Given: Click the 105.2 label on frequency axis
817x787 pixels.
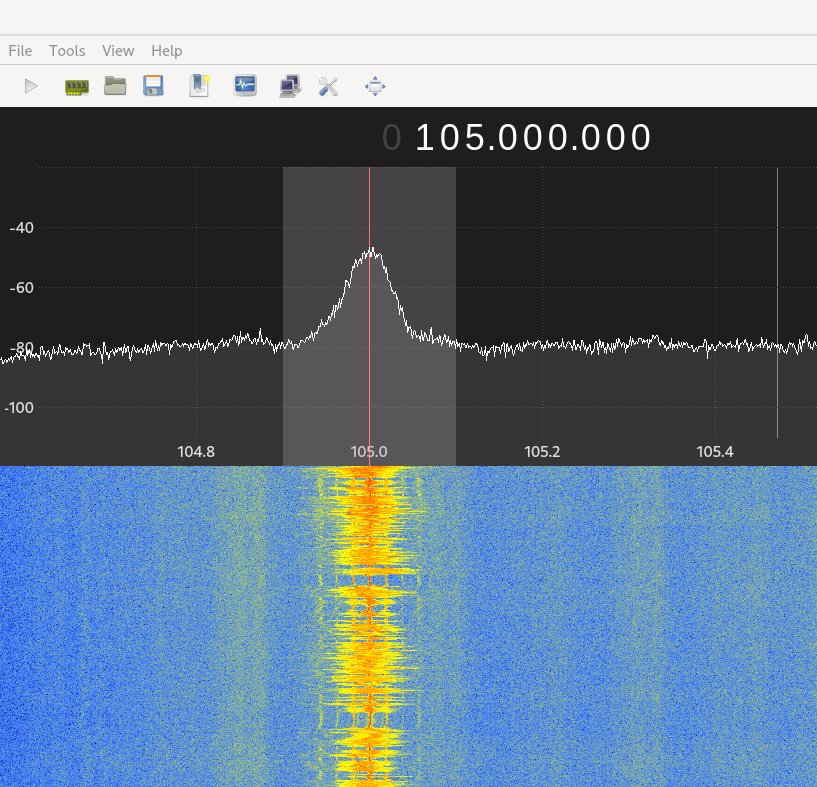Looking at the screenshot, I should click(542, 451).
